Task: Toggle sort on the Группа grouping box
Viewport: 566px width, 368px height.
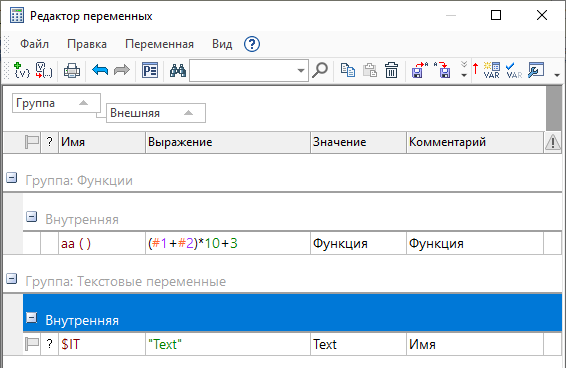Action: point(56,103)
